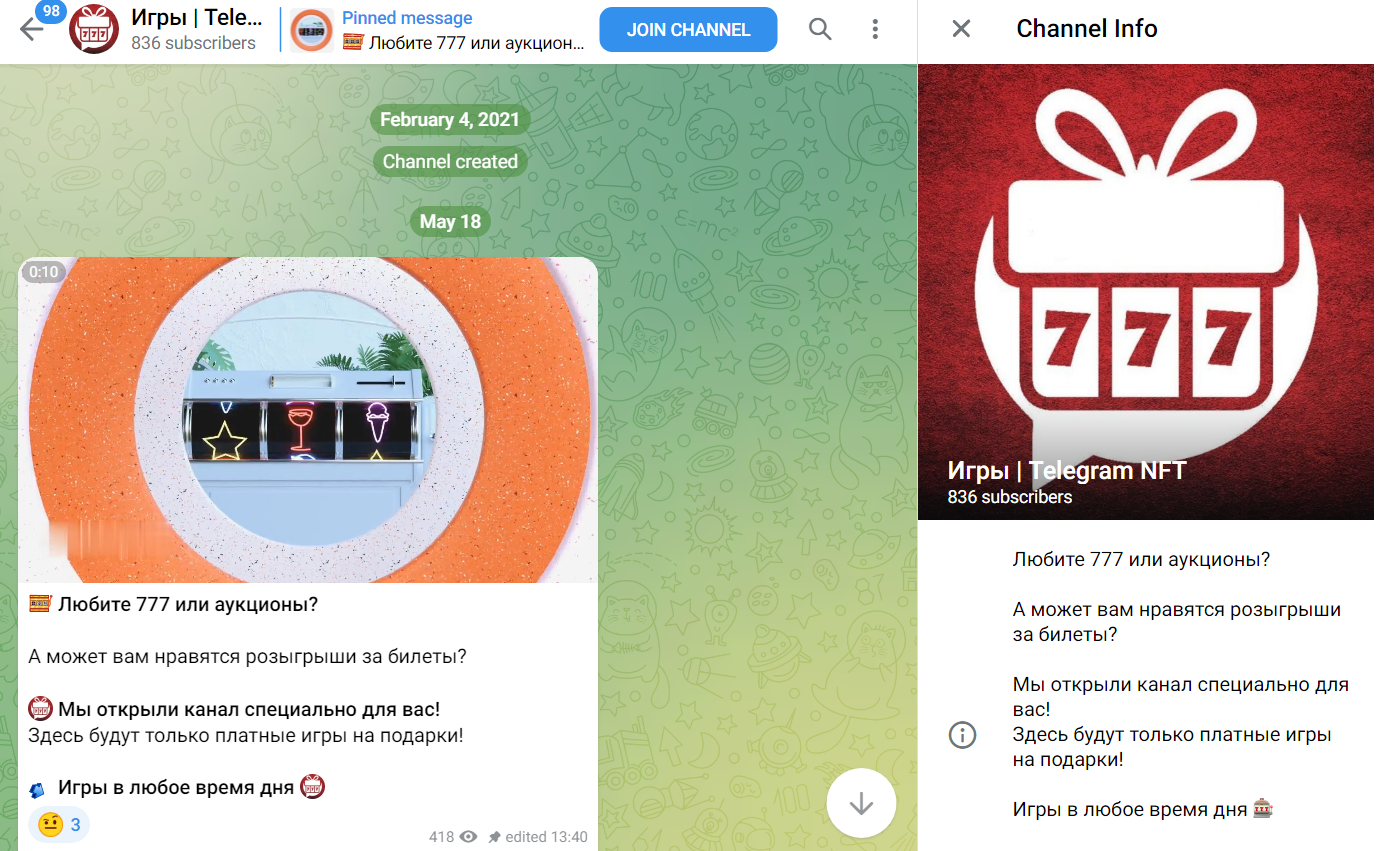
Task: Click slot machine emoji ending the info description
Action: [1263, 809]
